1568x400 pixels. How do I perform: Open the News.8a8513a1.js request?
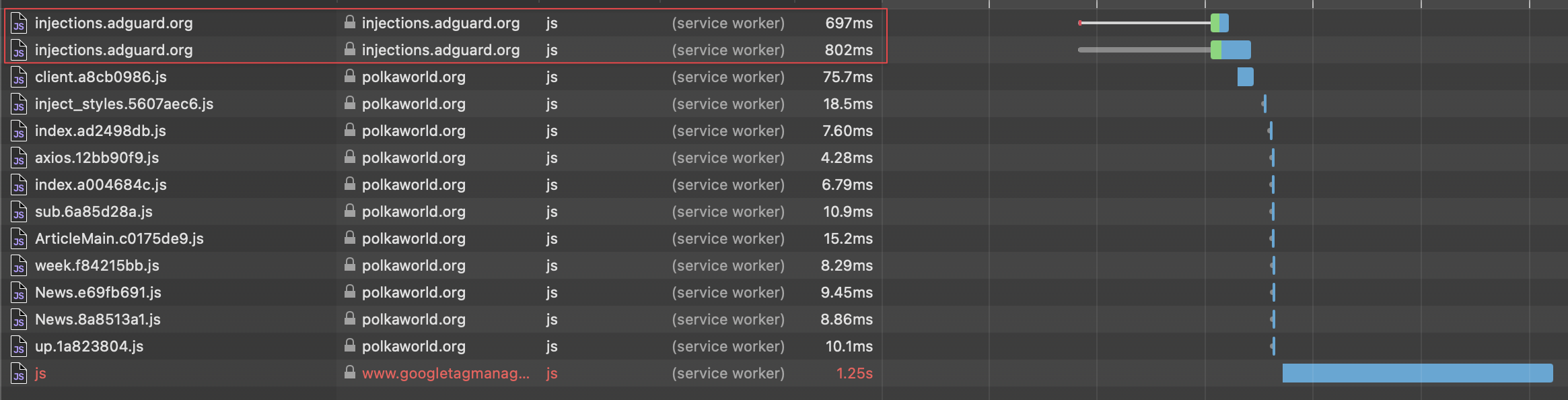(98, 319)
